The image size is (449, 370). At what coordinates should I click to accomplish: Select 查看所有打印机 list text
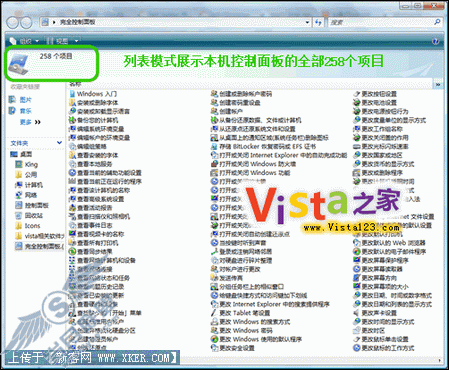[98, 243]
